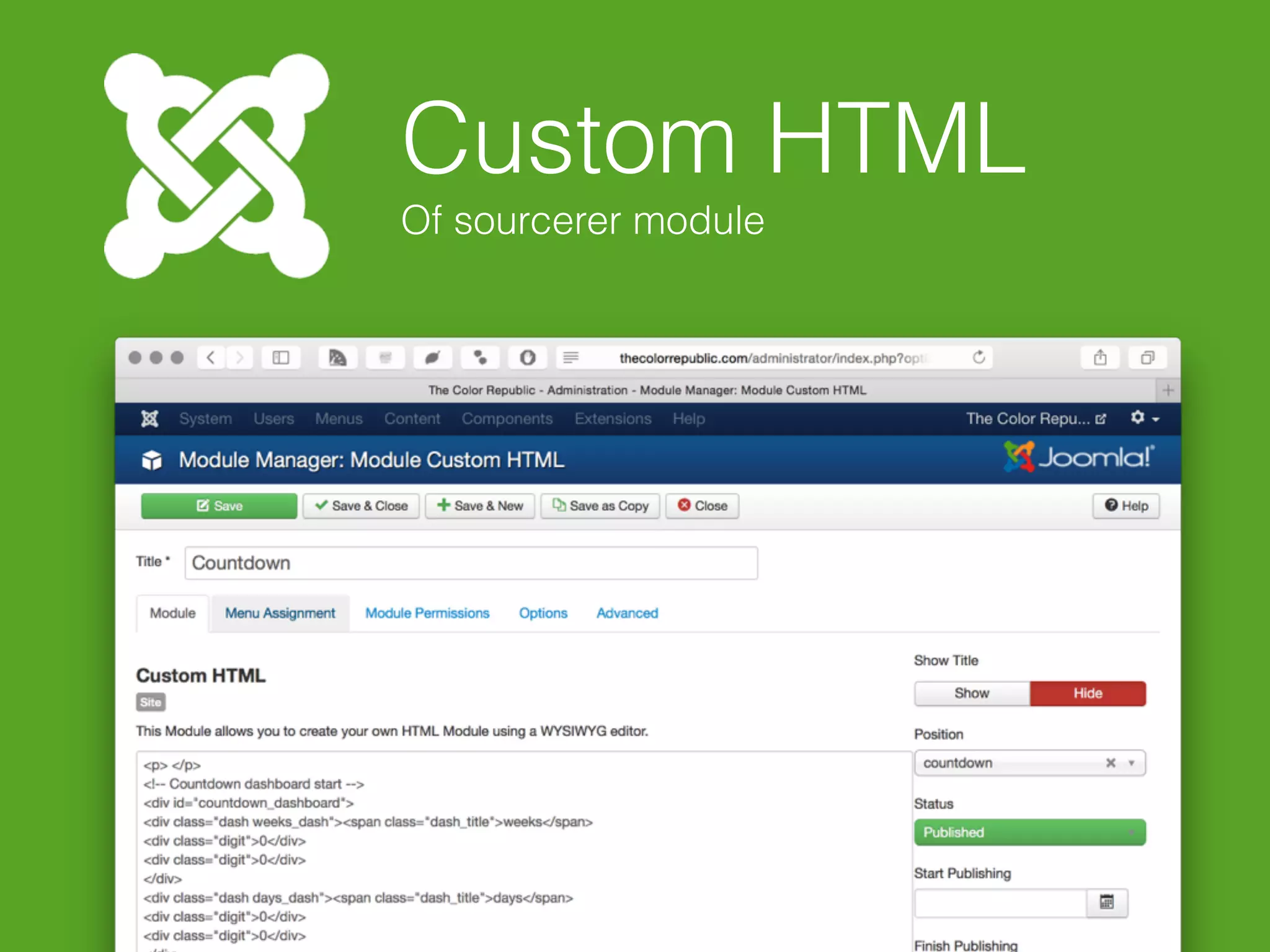Open the Help menu in the admin bar

click(x=688, y=419)
